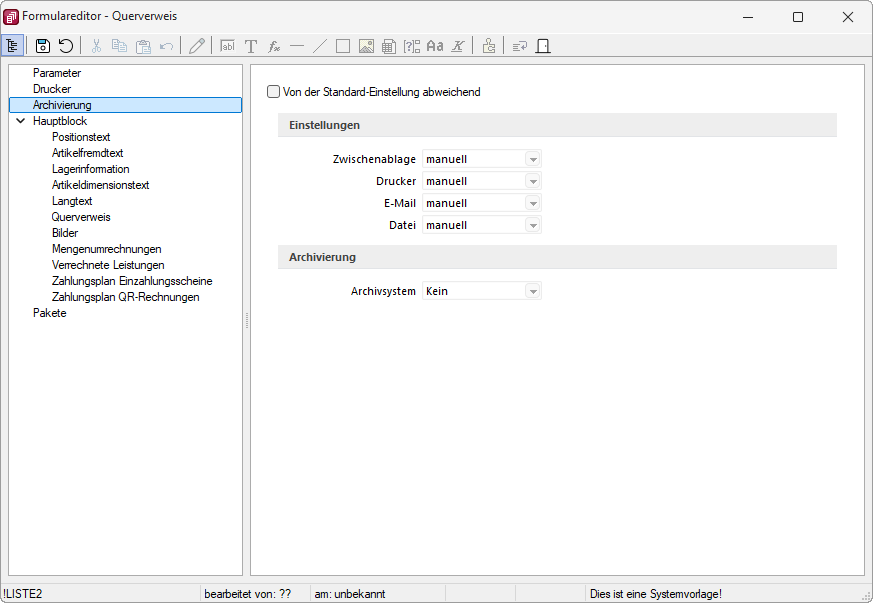This screenshot has width=873, height=603.
Task: Expand the Archivsystem combo box
Action: click(x=533, y=291)
